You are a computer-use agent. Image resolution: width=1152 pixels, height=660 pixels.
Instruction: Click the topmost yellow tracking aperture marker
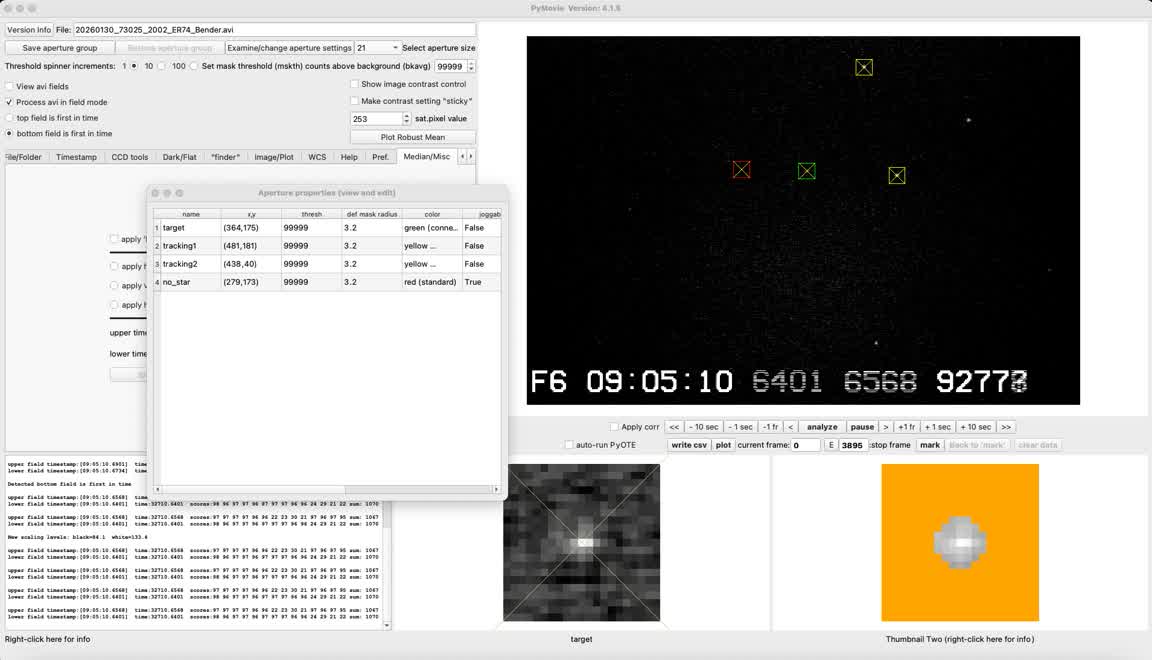[x=864, y=67]
